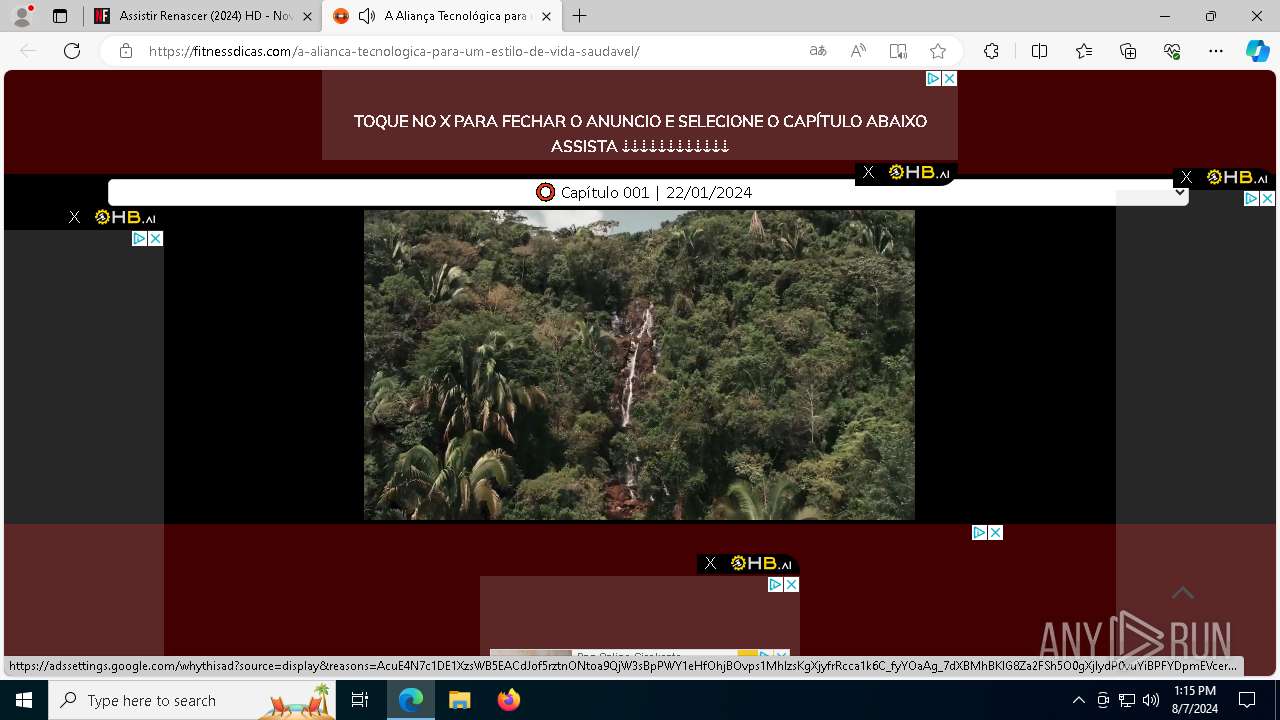
Task: Open Task View on taskbar
Action: (360, 700)
